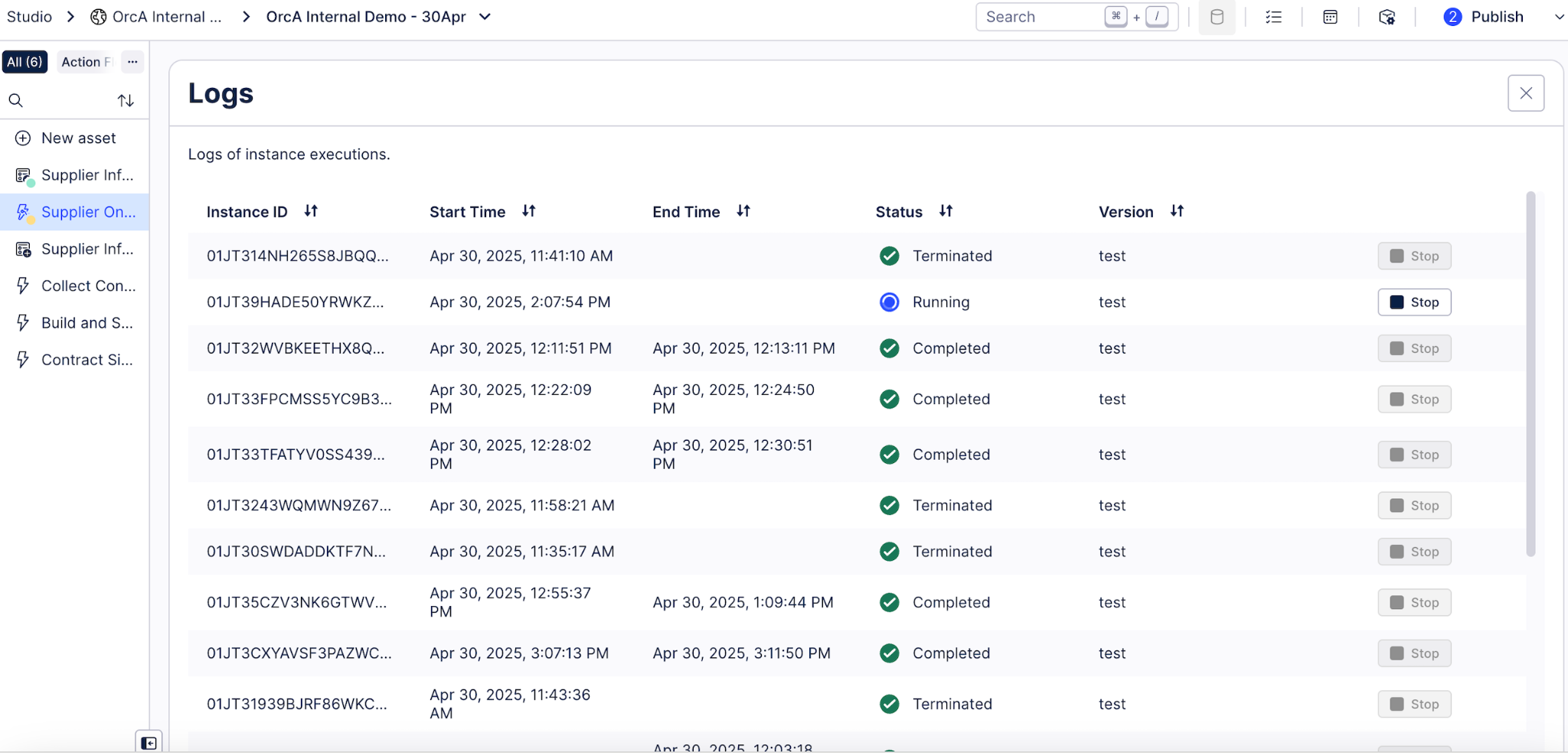Viewport: 1568px width, 753px height.
Task: Sort logs by Instance ID
Action: 310,210
